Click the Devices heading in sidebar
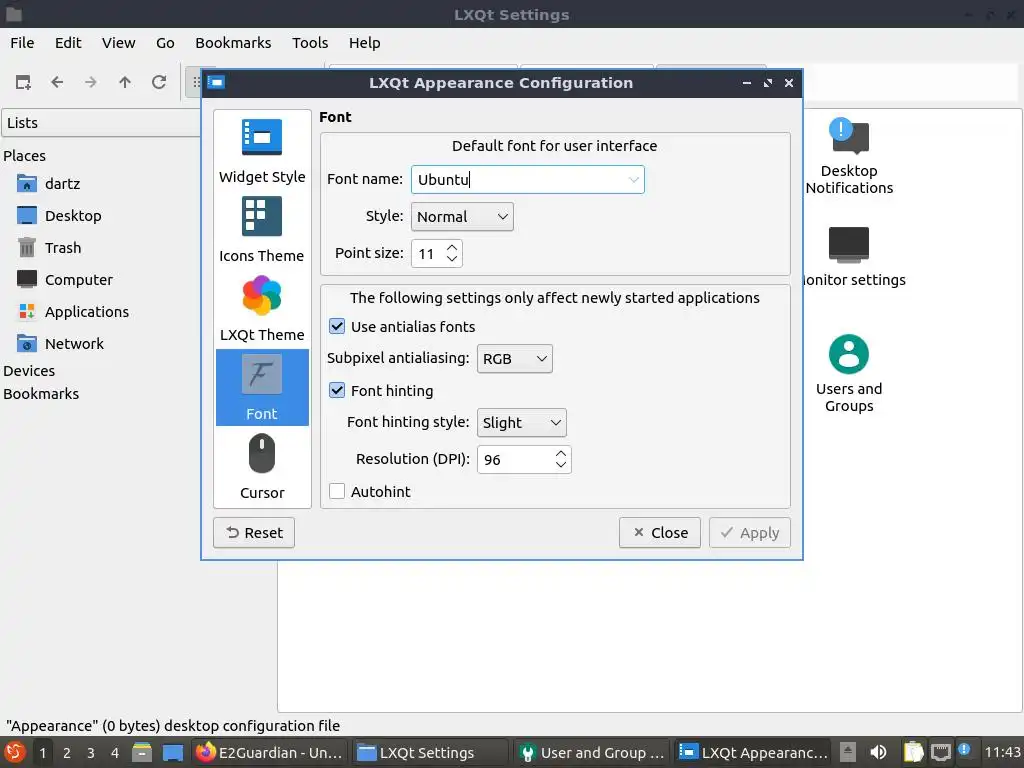 (x=29, y=371)
